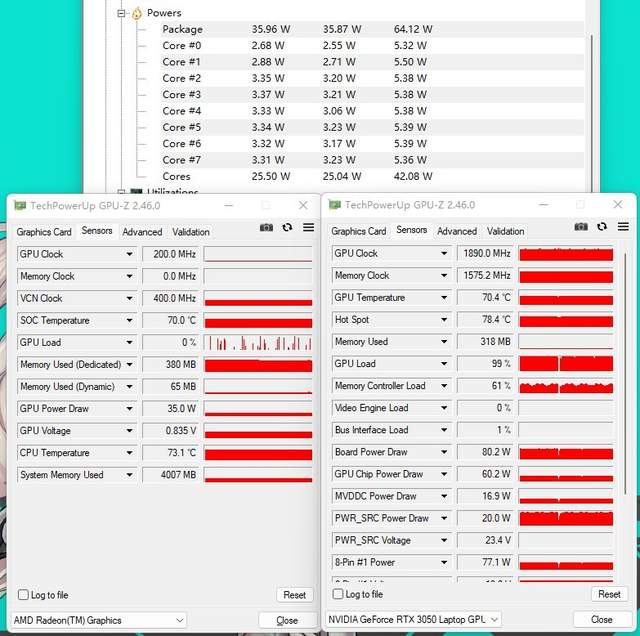Click Board Power Draw value 80.2 W
Image resolution: width=640 pixels, height=636 pixels.
484,452
